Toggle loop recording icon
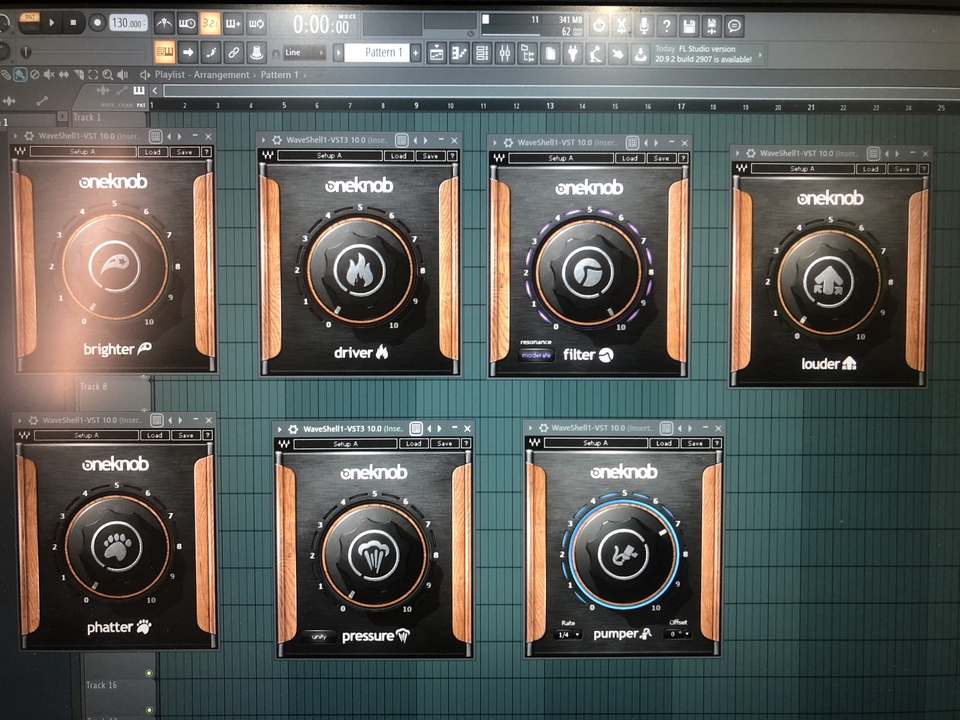Viewport: 960px width, 720px height. 256,24
